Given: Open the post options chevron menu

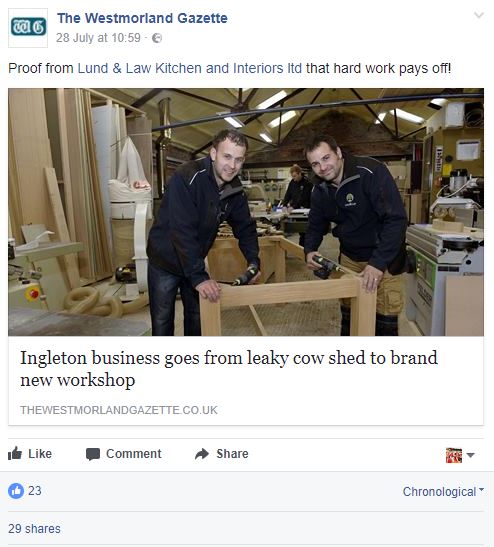Looking at the screenshot, I should [479, 15].
